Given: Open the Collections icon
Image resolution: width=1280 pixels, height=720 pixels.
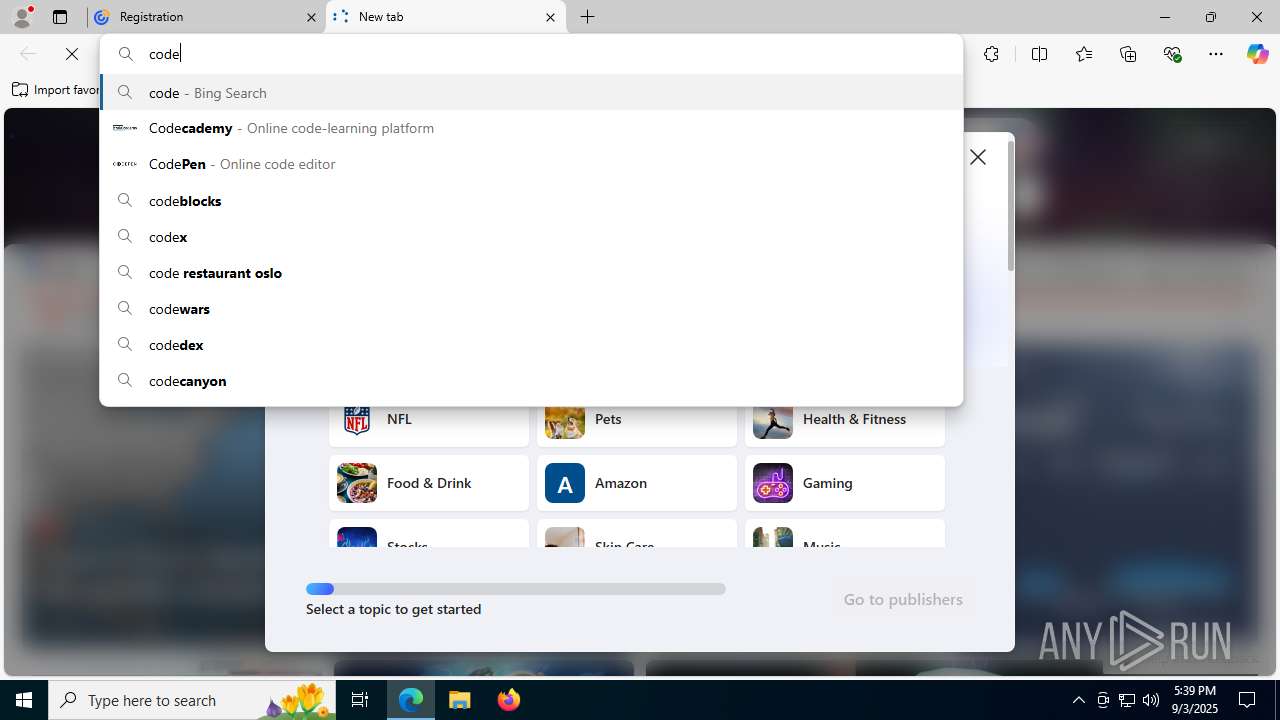Looking at the screenshot, I should click(x=1128, y=54).
